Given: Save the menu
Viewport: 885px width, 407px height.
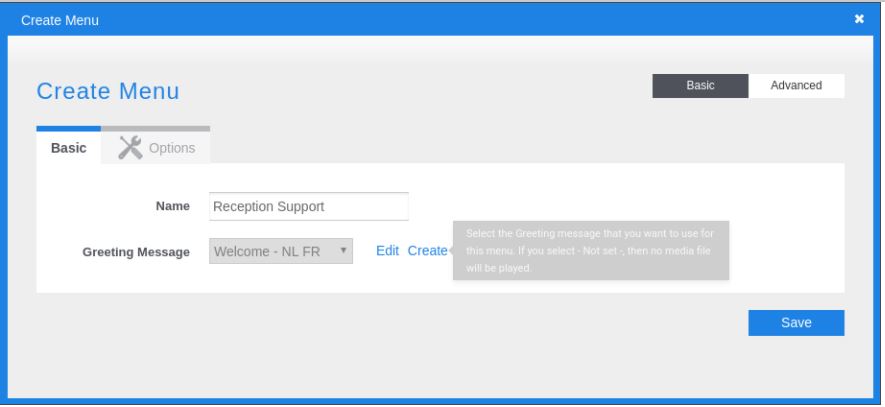Looking at the screenshot, I should coord(796,322).
